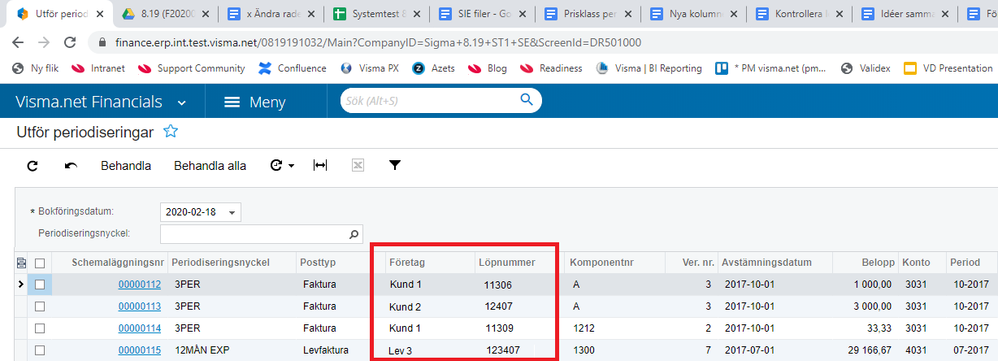Toggle the select-all checkbox in grid header

[x=39, y=262]
